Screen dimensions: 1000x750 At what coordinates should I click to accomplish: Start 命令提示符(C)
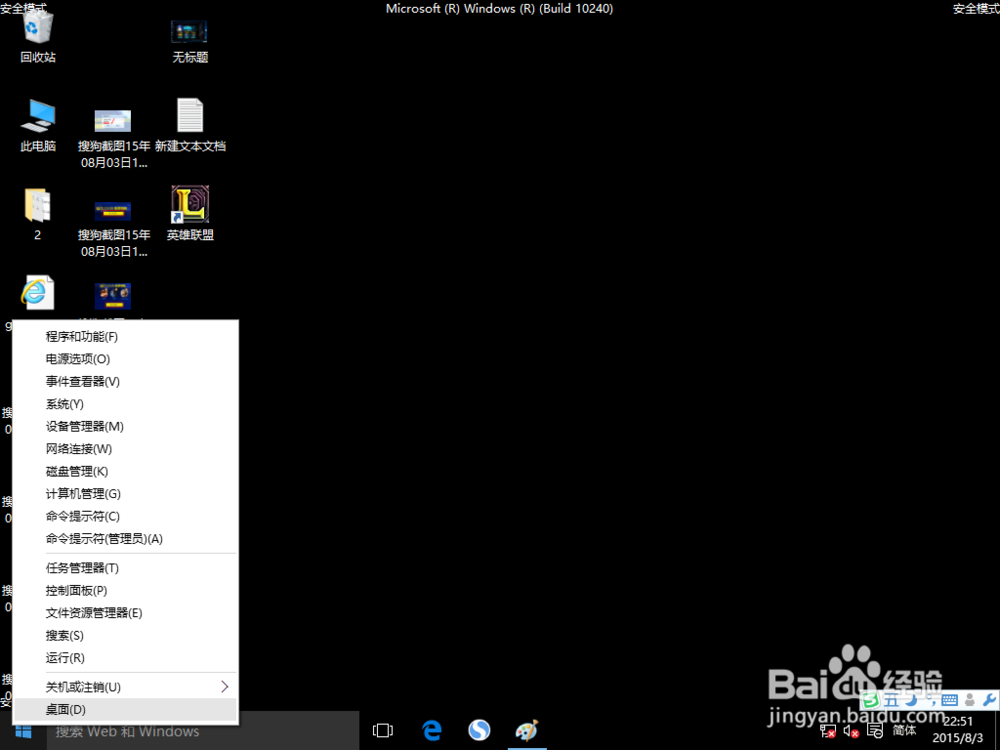pyautogui.click(x=125, y=517)
